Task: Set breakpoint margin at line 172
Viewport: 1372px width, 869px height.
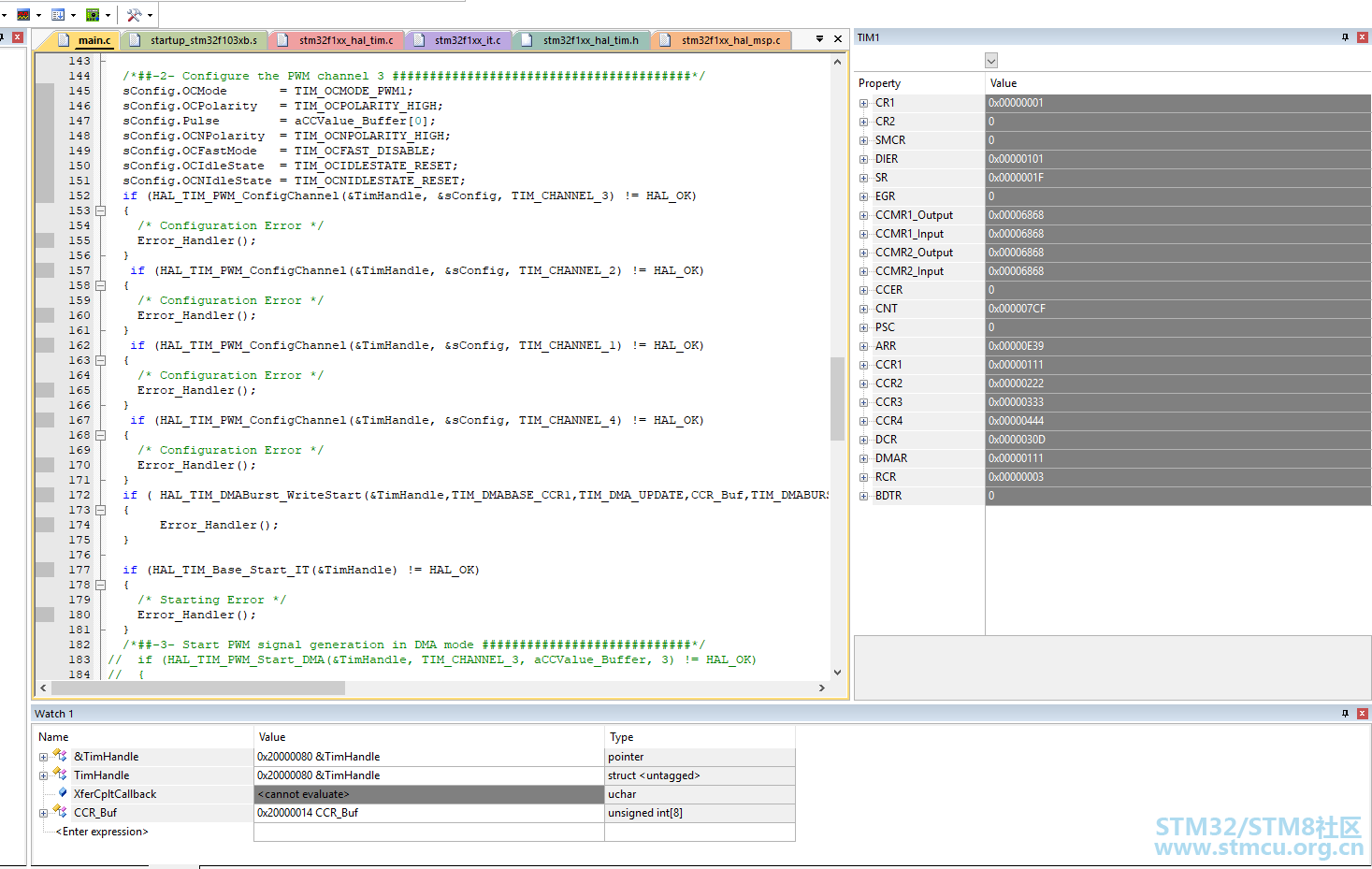Action: pos(44,495)
